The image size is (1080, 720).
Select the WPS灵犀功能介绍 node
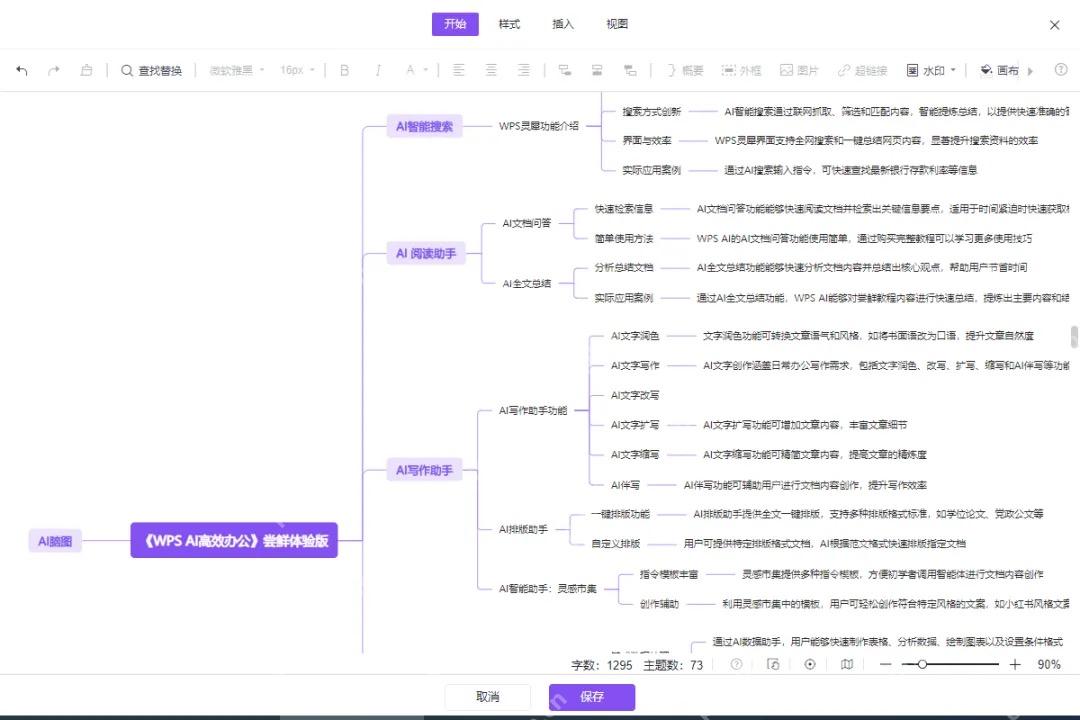click(x=539, y=126)
